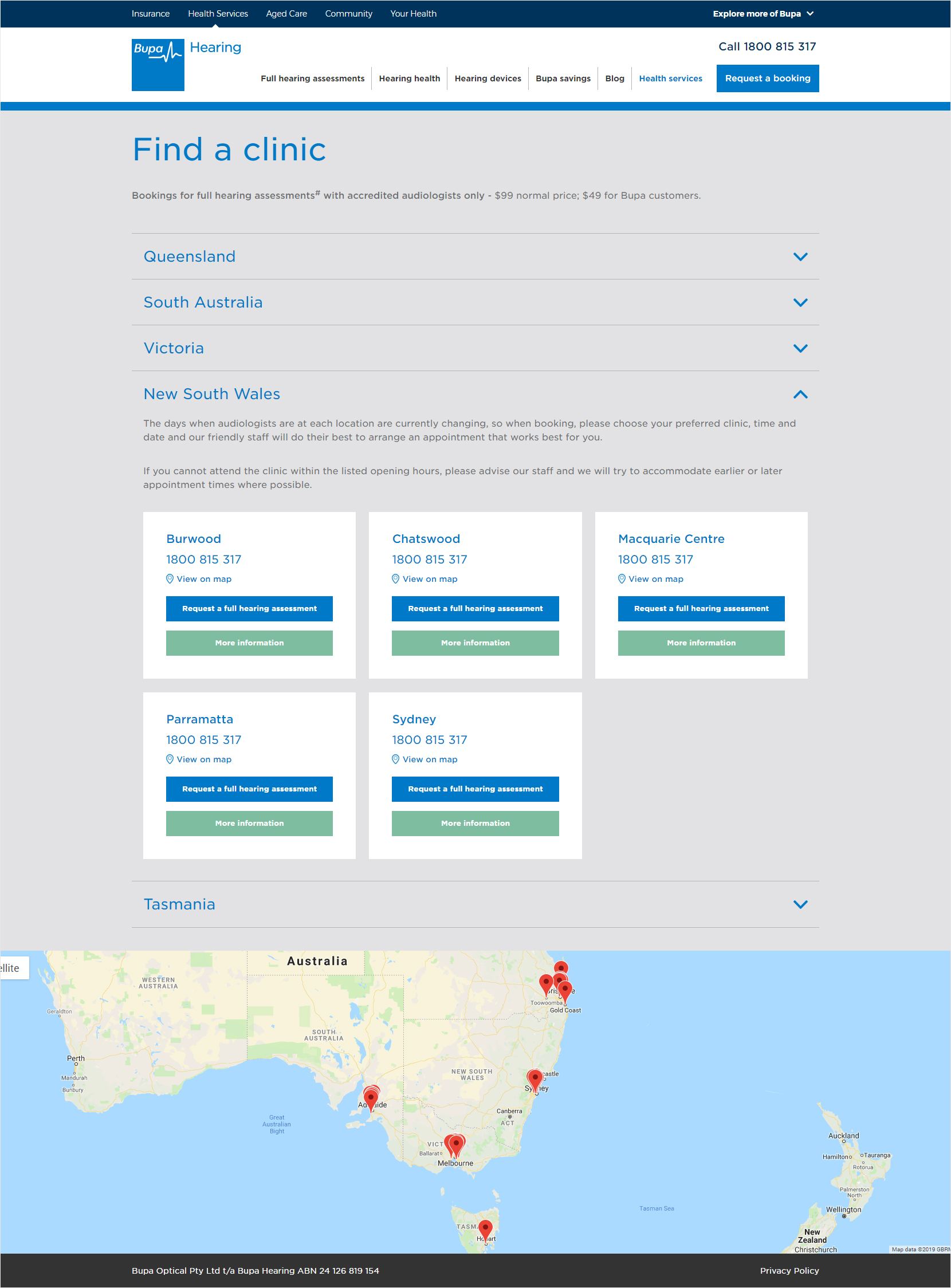Request full hearing assessment at Macquarie Centre
The width and height of the screenshot is (951, 1288).
tap(701, 609)
